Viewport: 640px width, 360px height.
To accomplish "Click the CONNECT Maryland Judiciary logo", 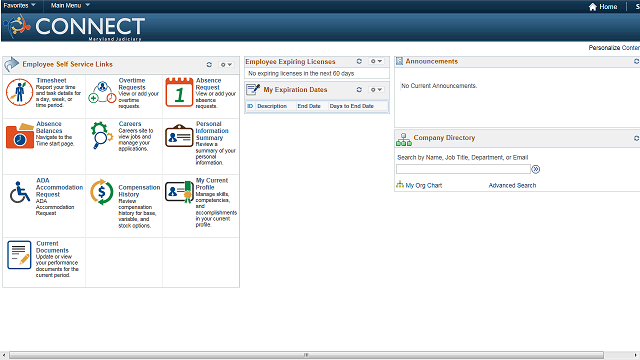I will coord(75,27).
